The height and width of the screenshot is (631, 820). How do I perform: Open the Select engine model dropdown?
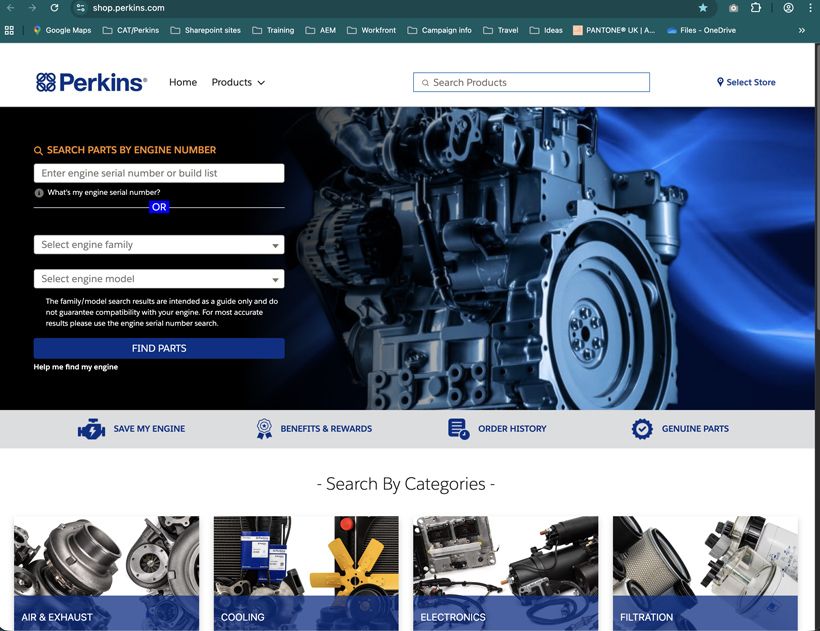coord(159,278)
